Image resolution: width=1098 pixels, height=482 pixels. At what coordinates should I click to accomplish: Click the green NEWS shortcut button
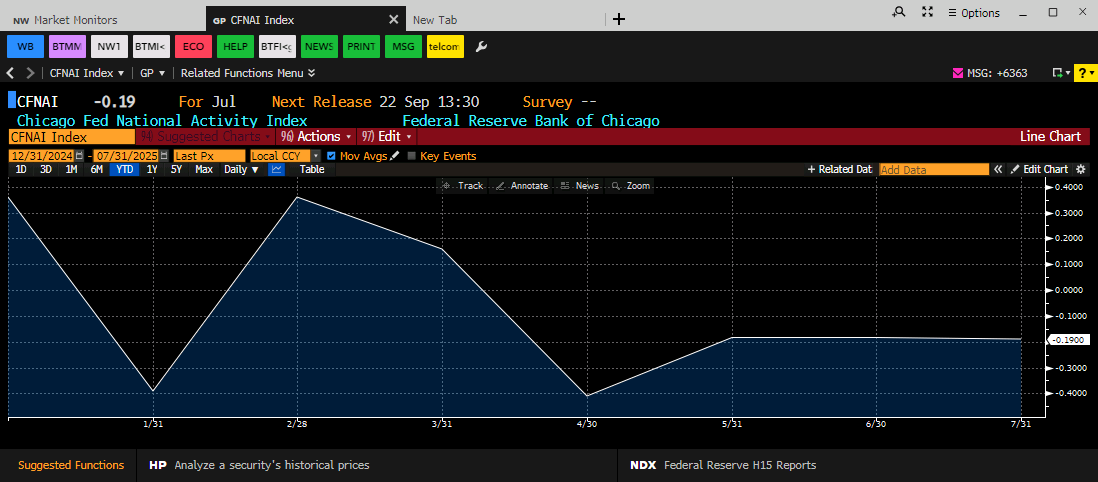click(319, 46)
